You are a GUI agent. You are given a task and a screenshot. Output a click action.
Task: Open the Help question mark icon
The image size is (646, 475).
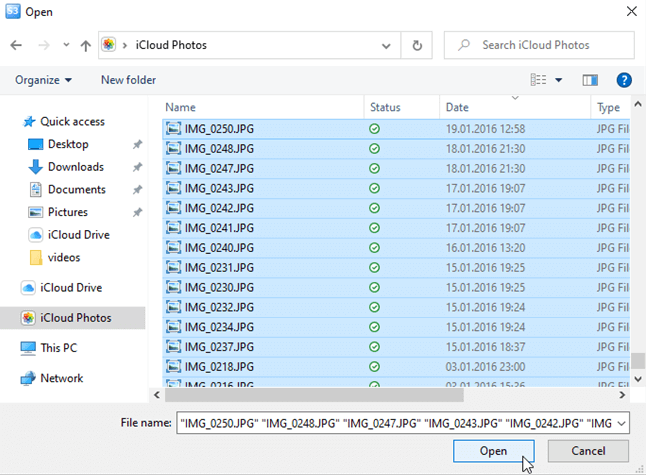(623, 79)
